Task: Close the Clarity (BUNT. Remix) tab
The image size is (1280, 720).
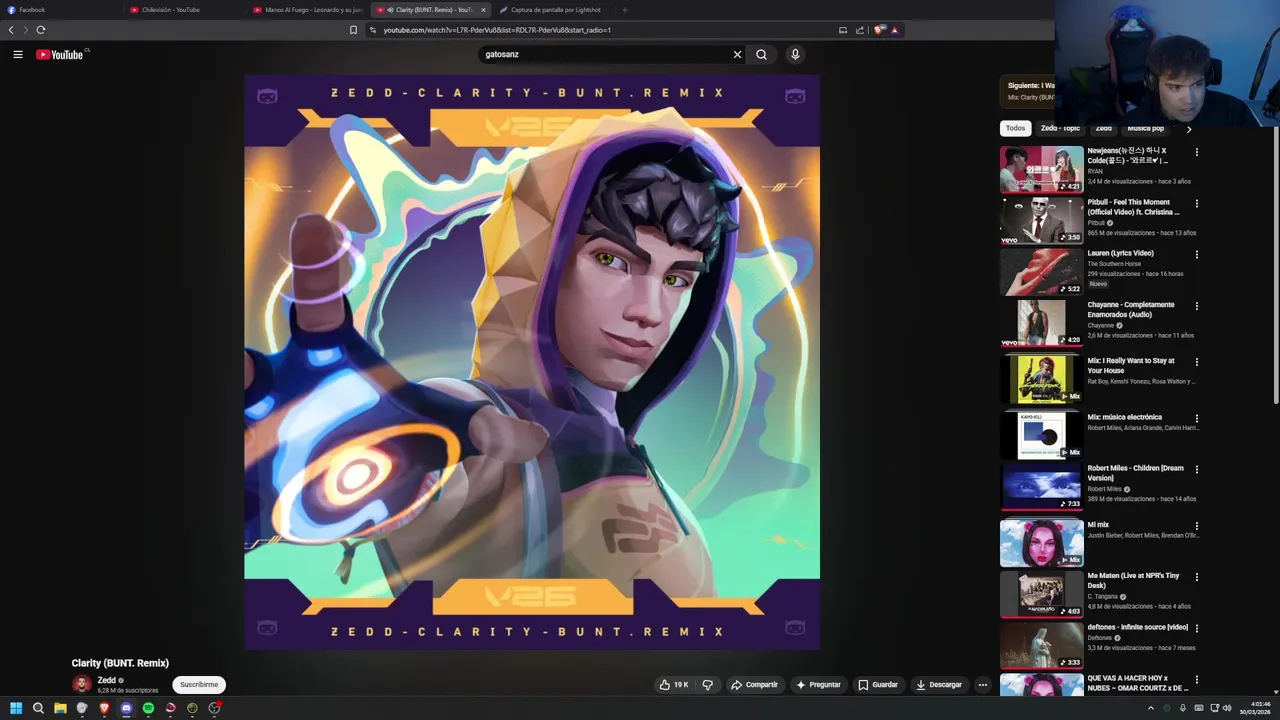Action: point(483,10)
